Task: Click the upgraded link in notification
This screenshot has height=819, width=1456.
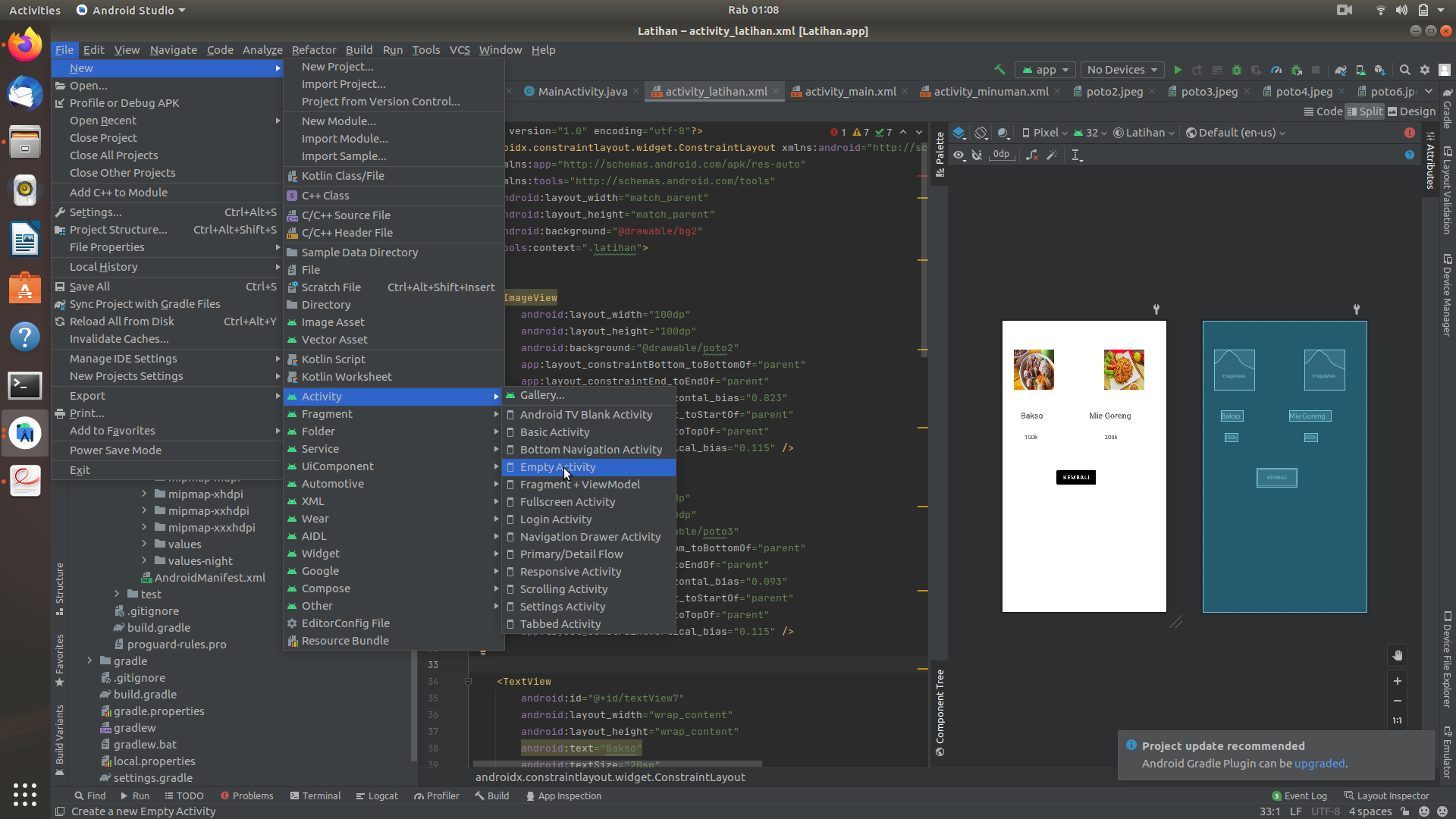Action: pyautogui.click(x=1319, y=764)
